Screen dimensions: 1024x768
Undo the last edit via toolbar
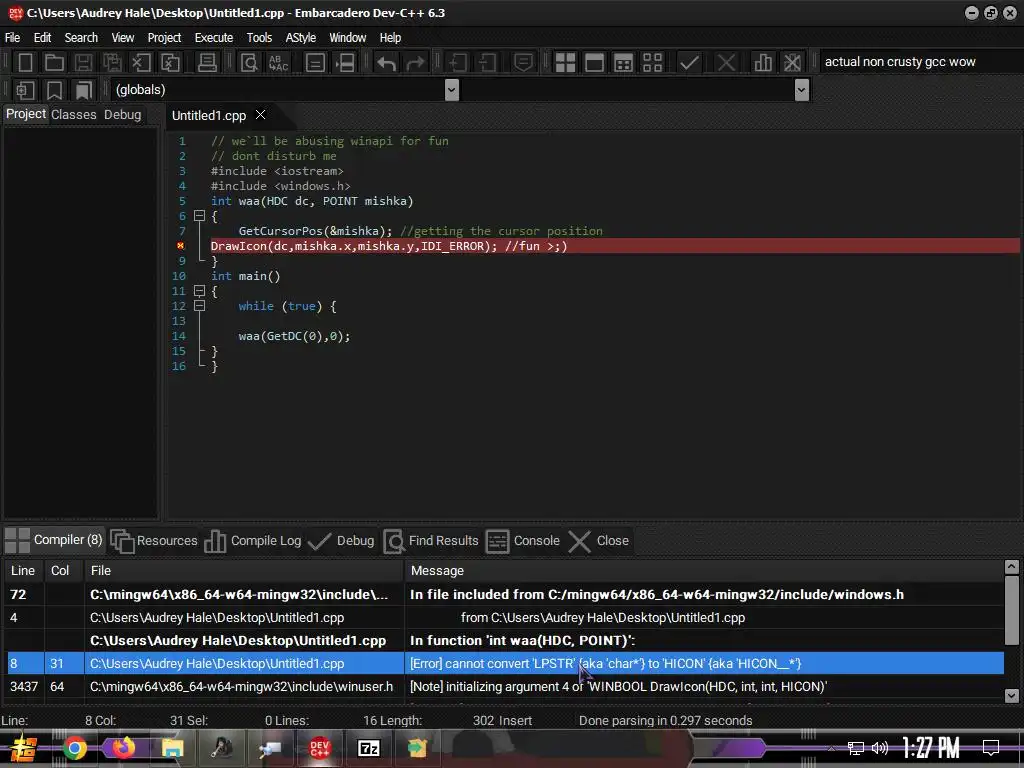click(387, 63)
